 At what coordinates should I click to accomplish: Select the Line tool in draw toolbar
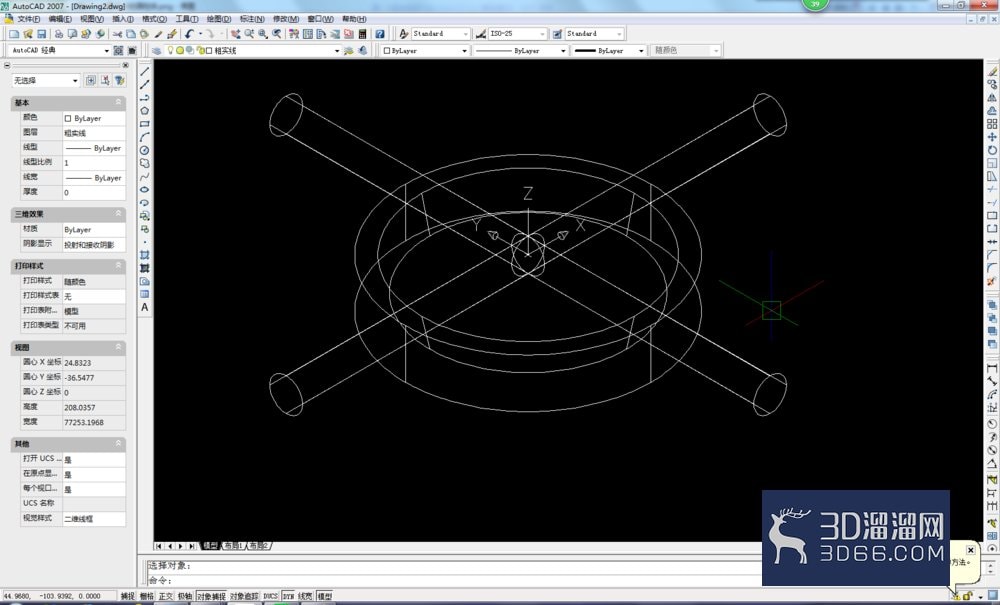(145, 71)
